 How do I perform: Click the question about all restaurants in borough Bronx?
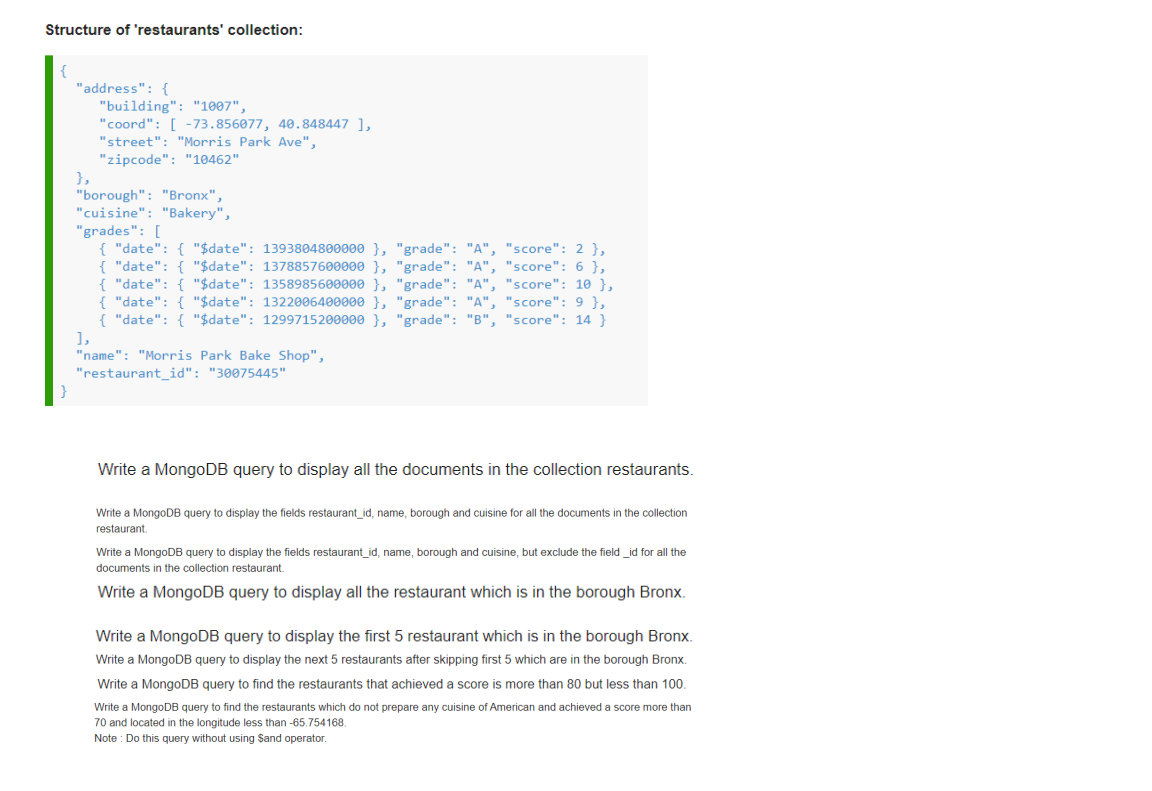click(x=392, y=592)
